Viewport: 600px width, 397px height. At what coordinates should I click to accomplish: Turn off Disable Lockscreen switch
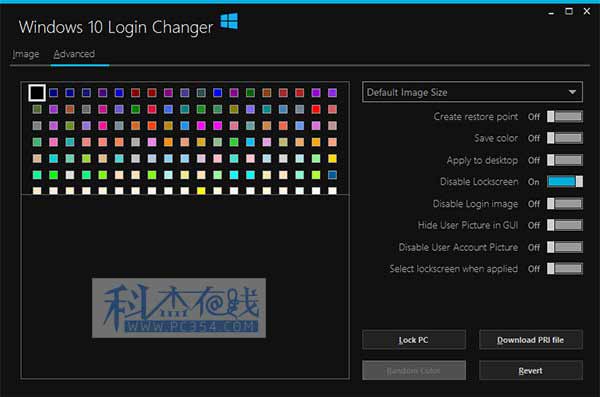click(x=565, y=181)
